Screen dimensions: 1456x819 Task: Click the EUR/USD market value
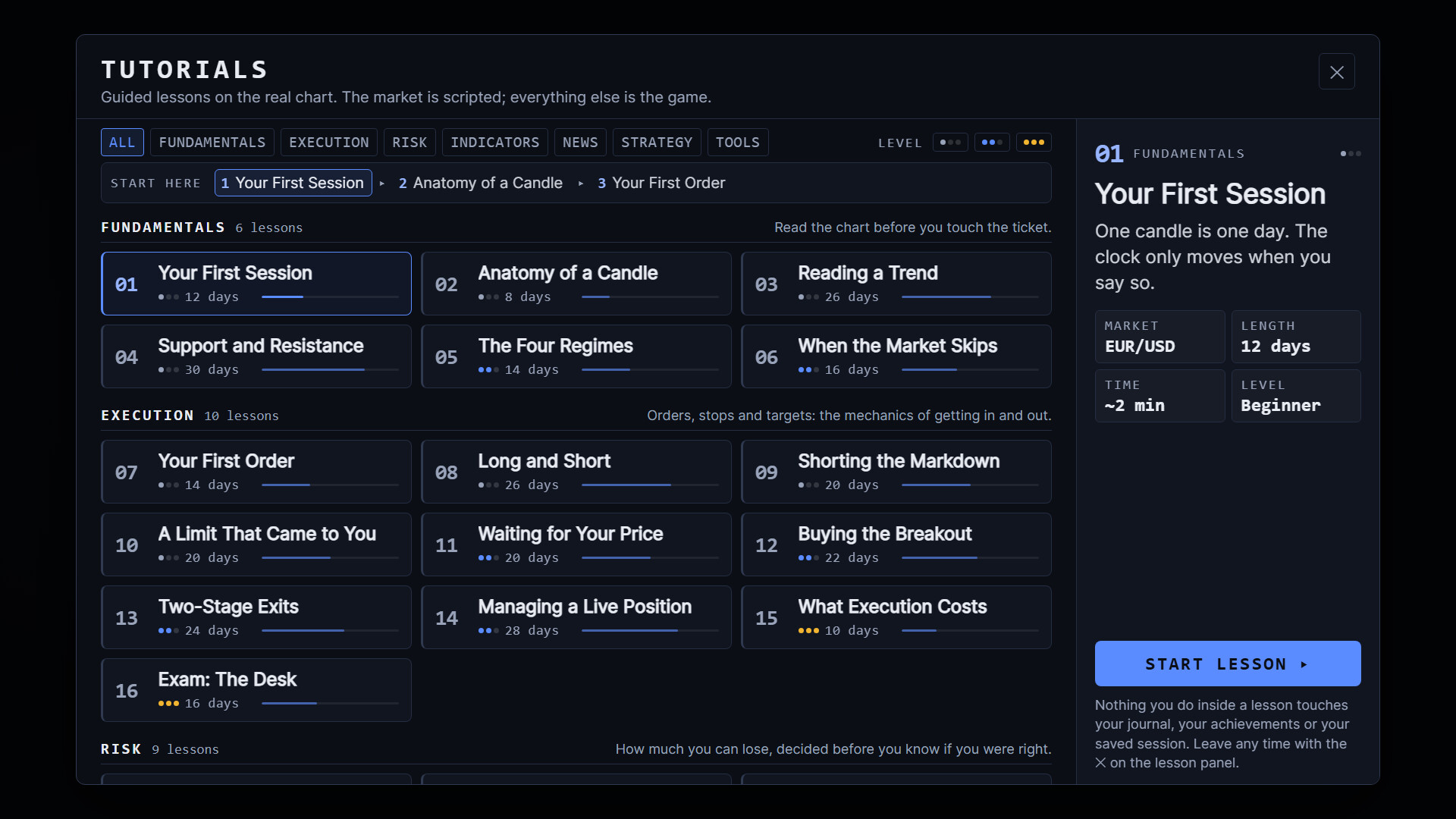pyautogui.click(x=1140, y=347)
